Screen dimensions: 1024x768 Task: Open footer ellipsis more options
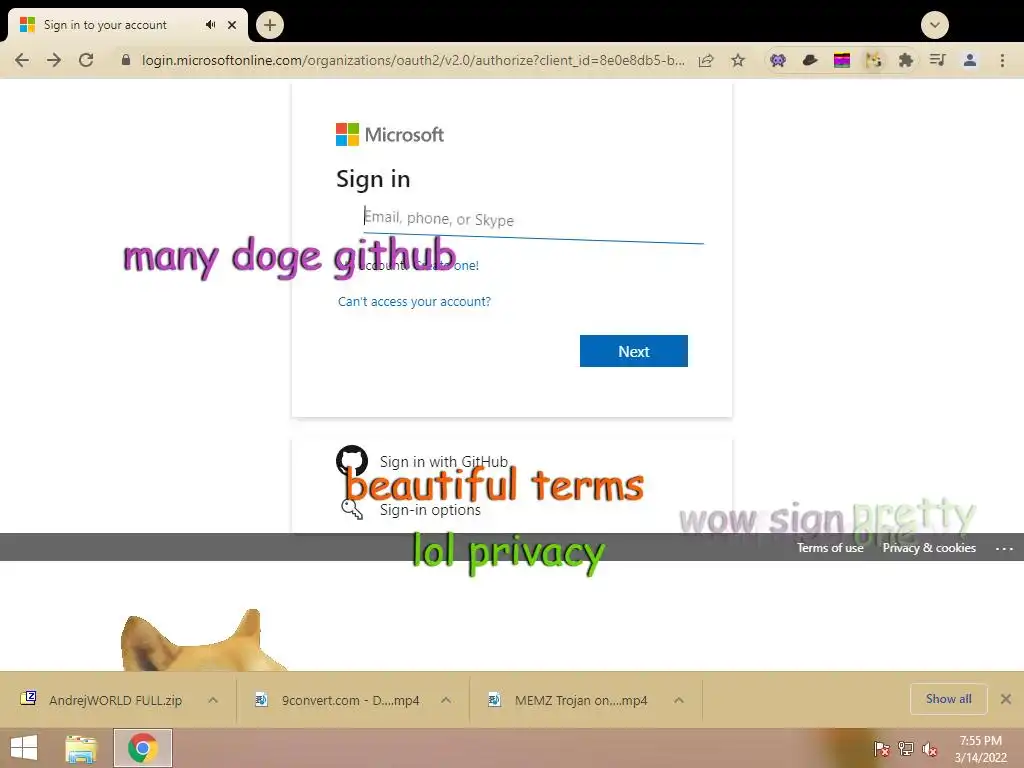coord(1004,549)
